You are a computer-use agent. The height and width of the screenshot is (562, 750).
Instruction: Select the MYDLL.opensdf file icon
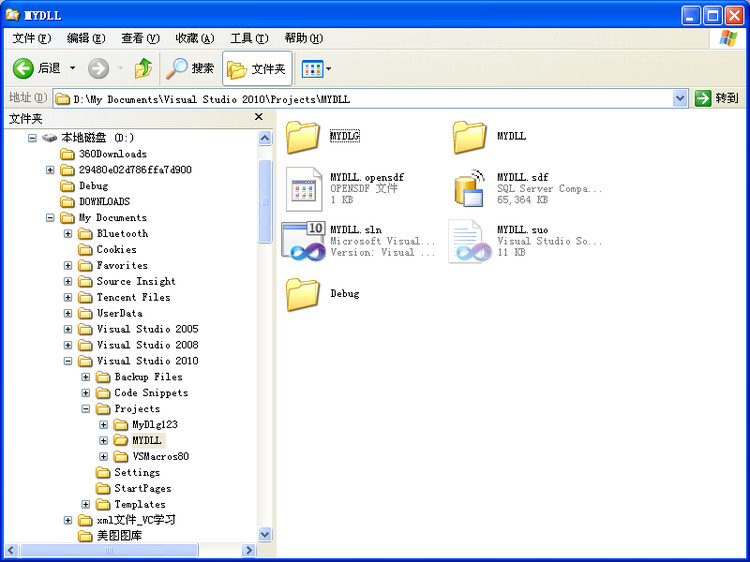[x=304, y=189]
